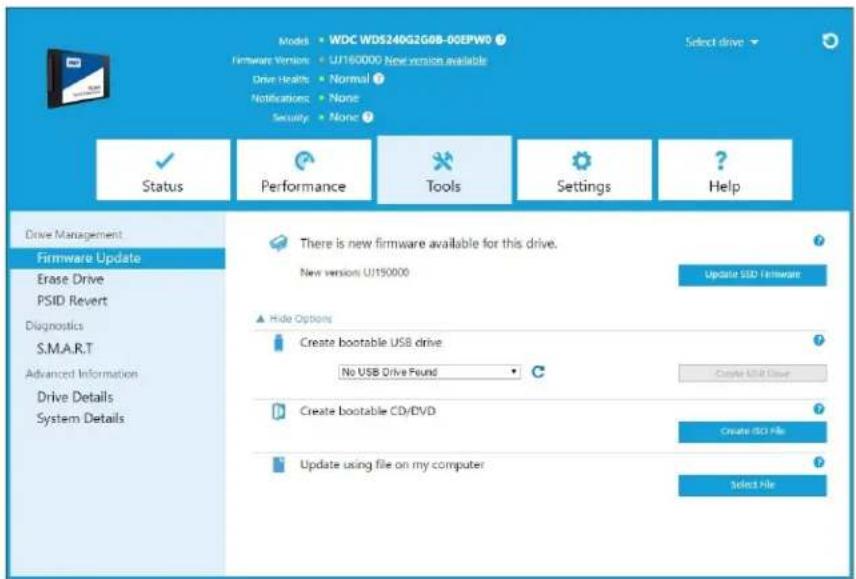This screenshot has height=579, width=856.
Task: Open System Details in the sidebar
Action: pyautogui.click(x=80, y=419)
